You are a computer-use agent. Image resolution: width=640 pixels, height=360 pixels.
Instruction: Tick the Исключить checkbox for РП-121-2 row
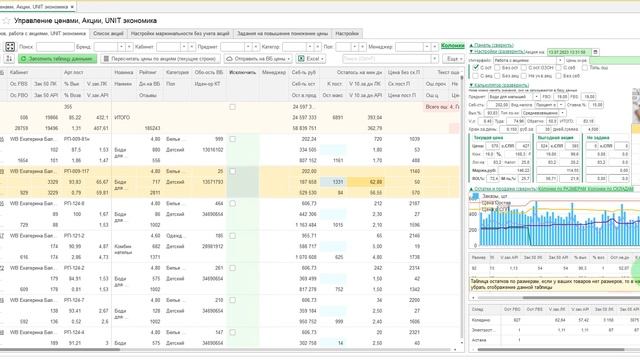[232, 236]
